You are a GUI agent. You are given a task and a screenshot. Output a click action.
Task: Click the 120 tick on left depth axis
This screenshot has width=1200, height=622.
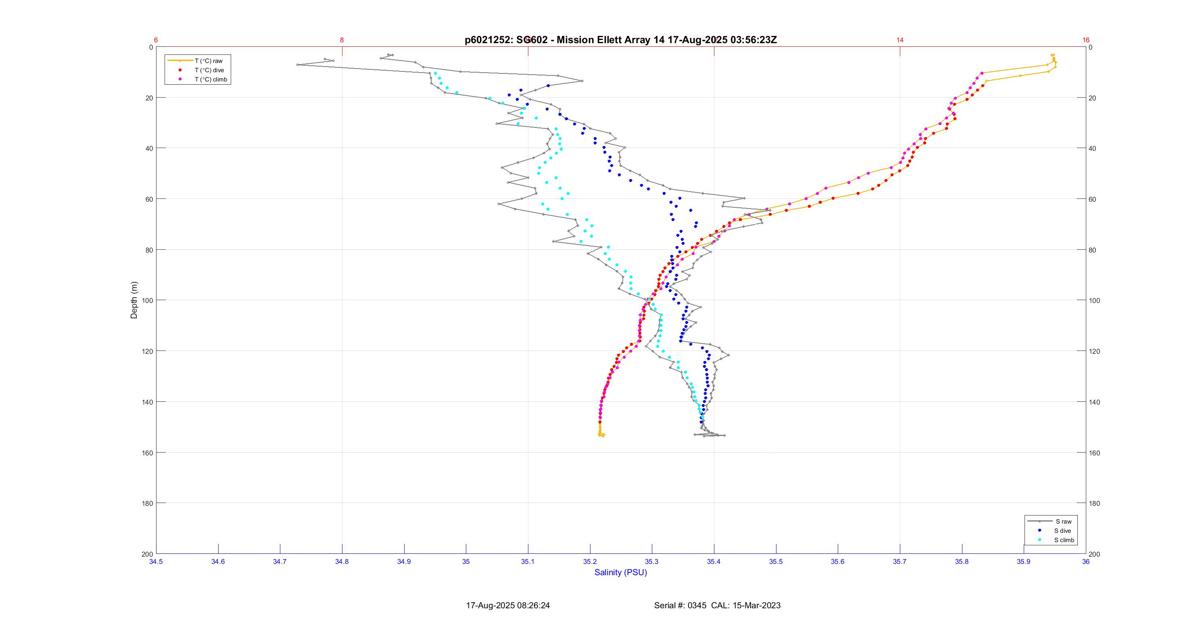pos(147,351)
